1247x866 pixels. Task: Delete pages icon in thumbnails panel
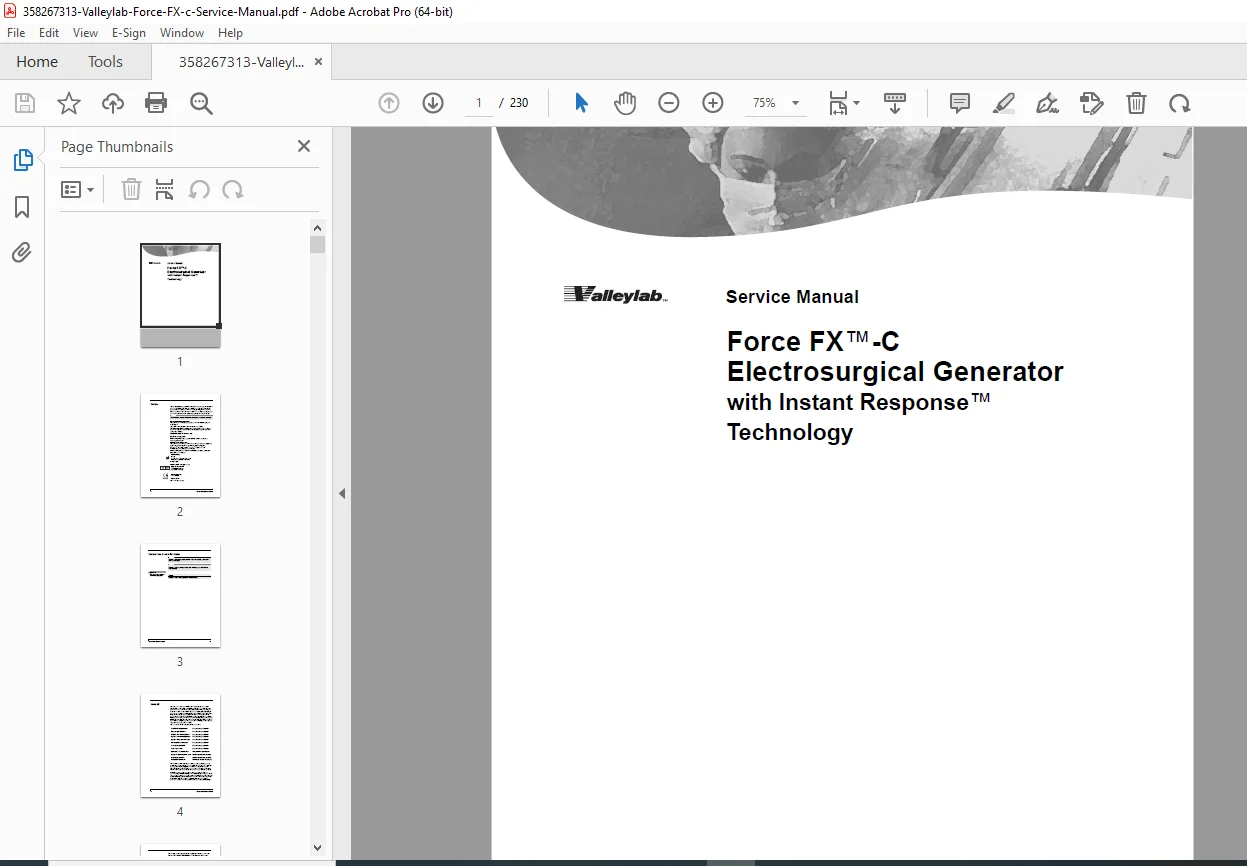point(131,190)
